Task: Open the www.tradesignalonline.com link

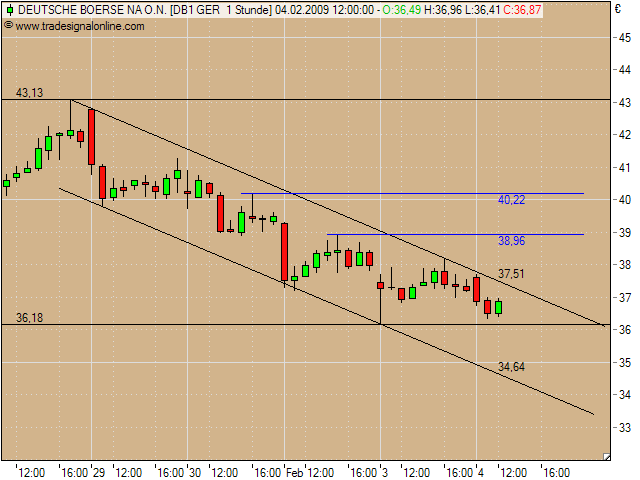Action: tap(80, 26)
